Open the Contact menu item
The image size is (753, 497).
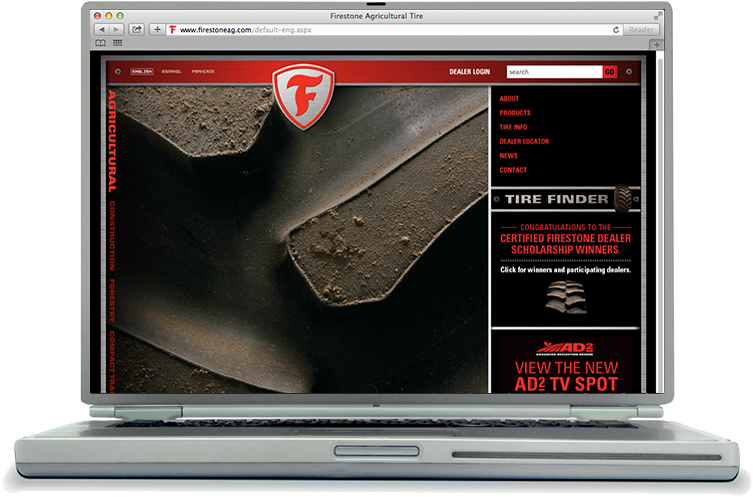coord(513,170)
